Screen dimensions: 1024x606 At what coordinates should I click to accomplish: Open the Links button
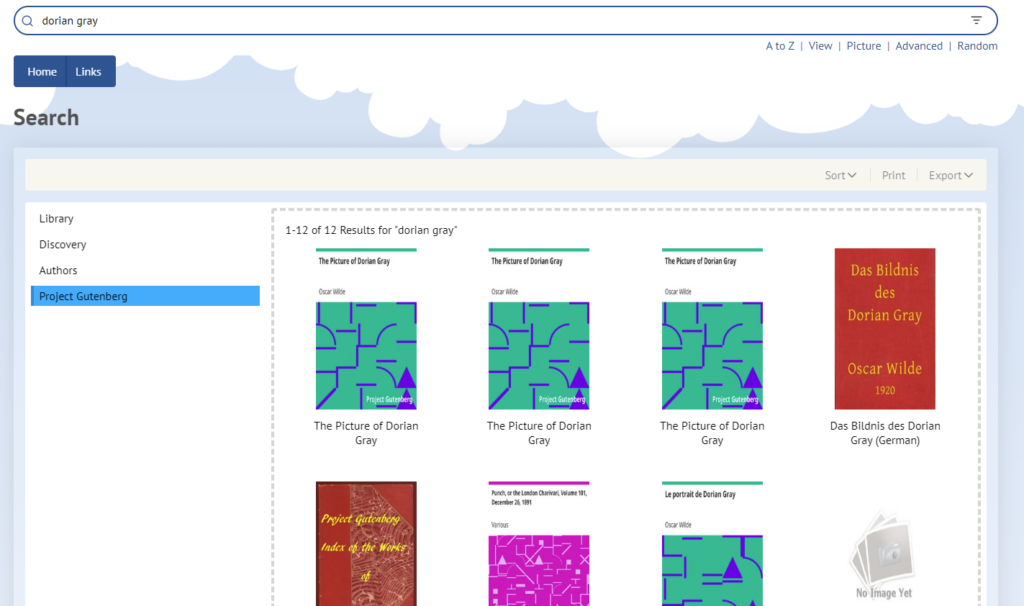89,72
